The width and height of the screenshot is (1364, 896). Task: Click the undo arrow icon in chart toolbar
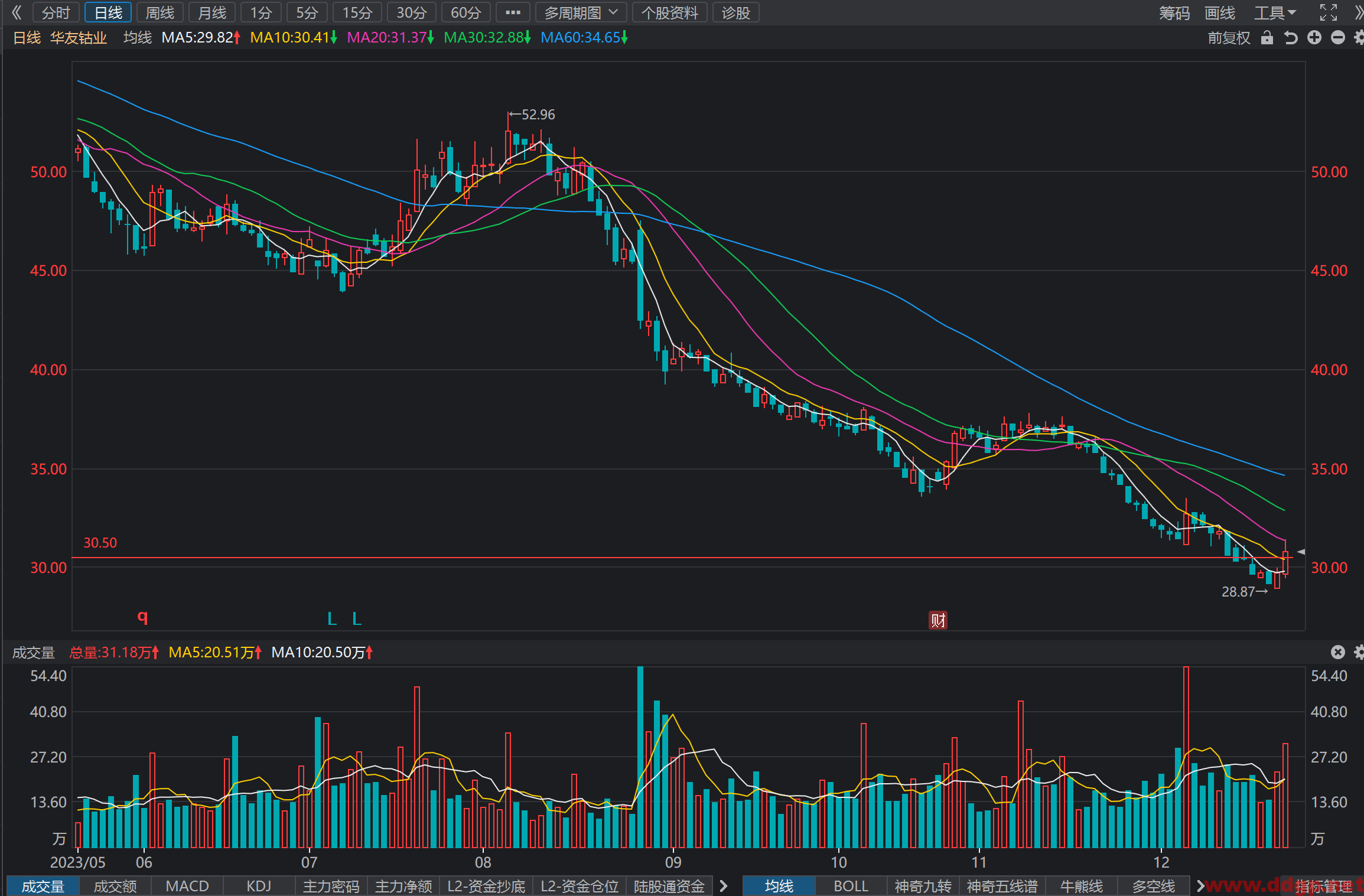click(x=1291, y=38)
